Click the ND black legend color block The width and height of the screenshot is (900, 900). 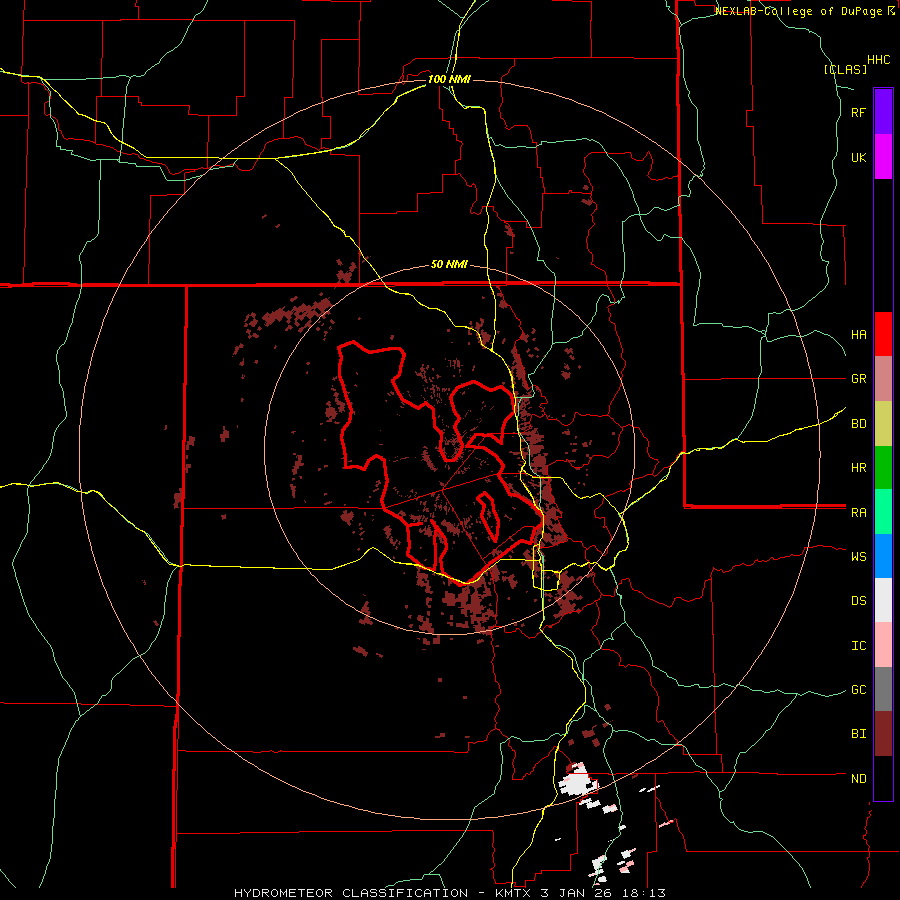883,778
